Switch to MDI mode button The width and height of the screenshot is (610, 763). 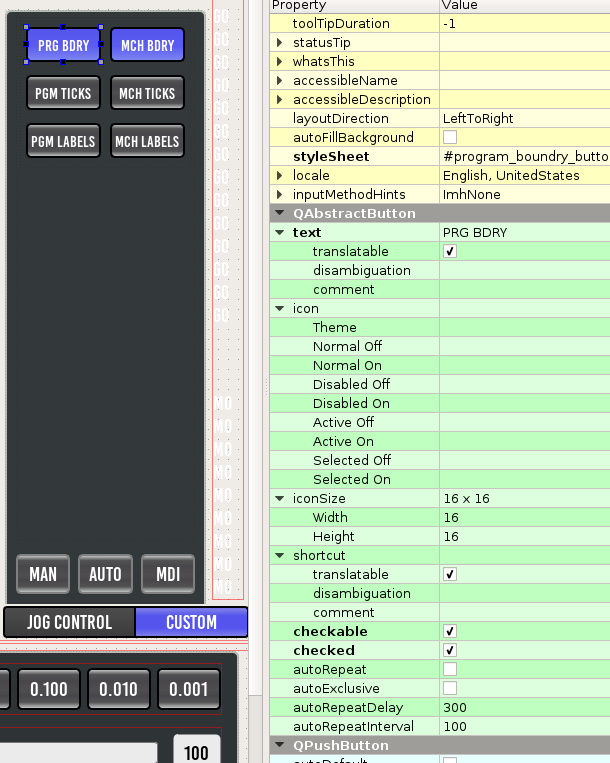[168, 574]
